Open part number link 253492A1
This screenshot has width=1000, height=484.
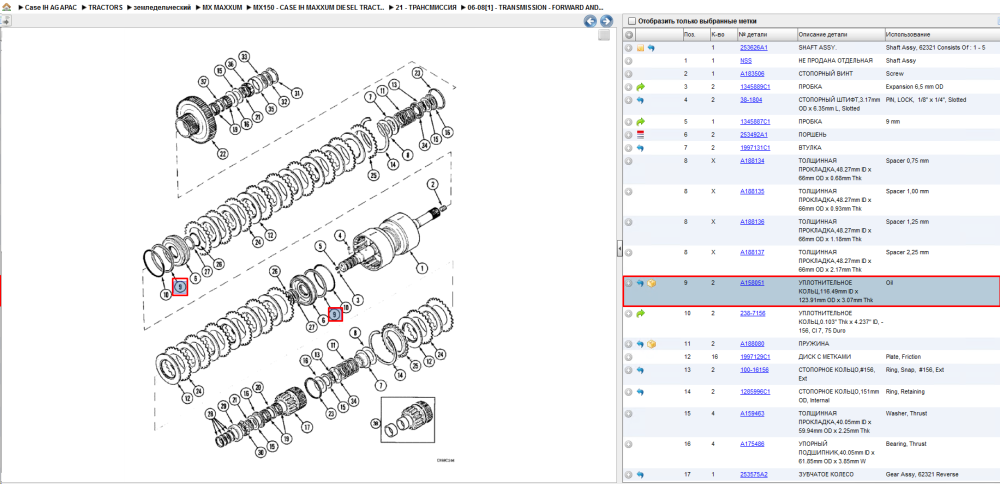click(x=754, y=135)
